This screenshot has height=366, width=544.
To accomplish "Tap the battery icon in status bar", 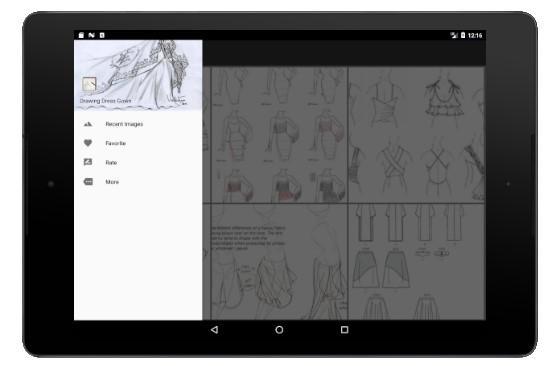I will (x=463, y=35).
